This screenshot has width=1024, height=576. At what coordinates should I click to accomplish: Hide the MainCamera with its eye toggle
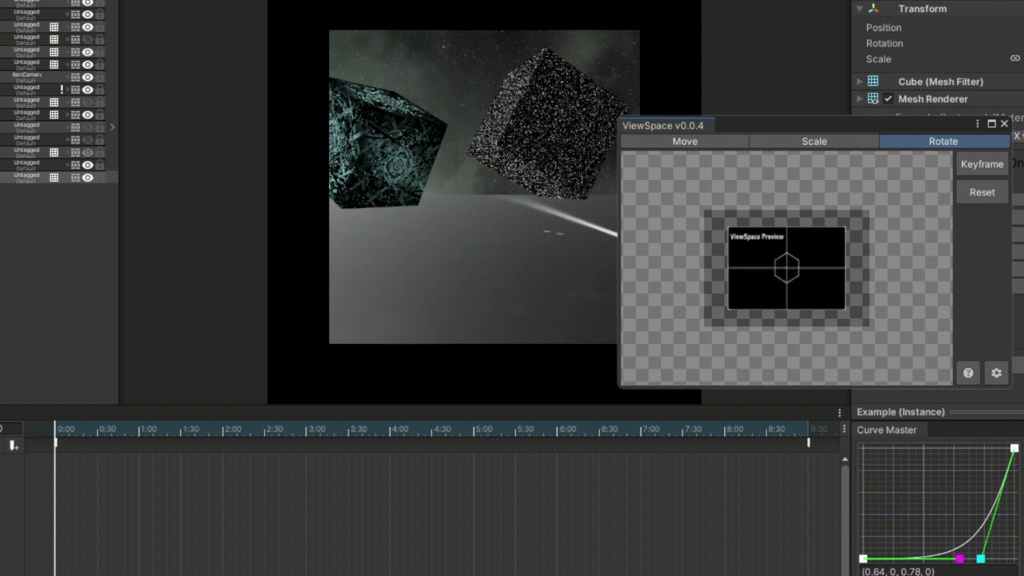coord(86,78)
